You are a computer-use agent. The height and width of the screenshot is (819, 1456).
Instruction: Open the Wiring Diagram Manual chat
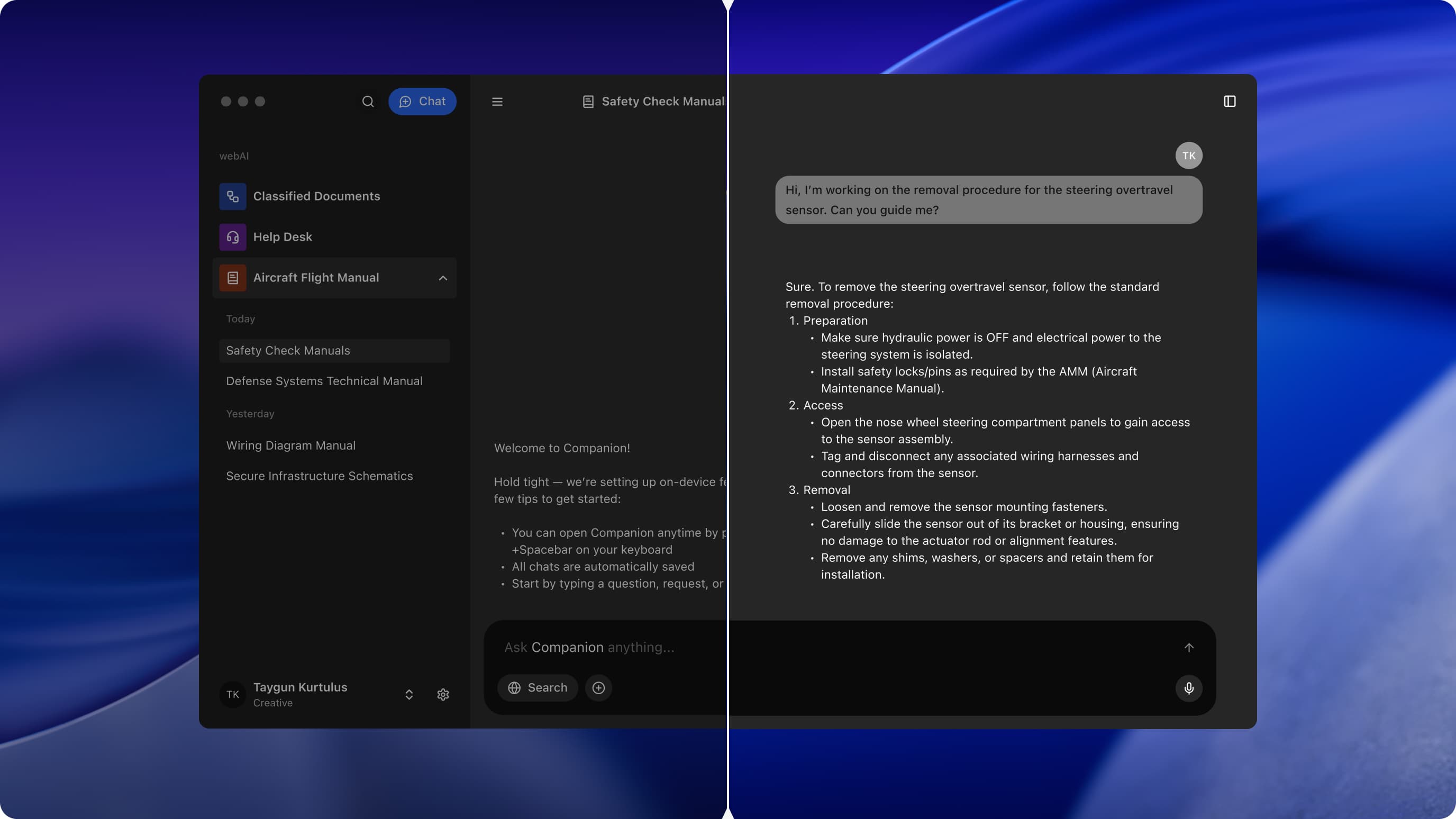coord(291,445)
